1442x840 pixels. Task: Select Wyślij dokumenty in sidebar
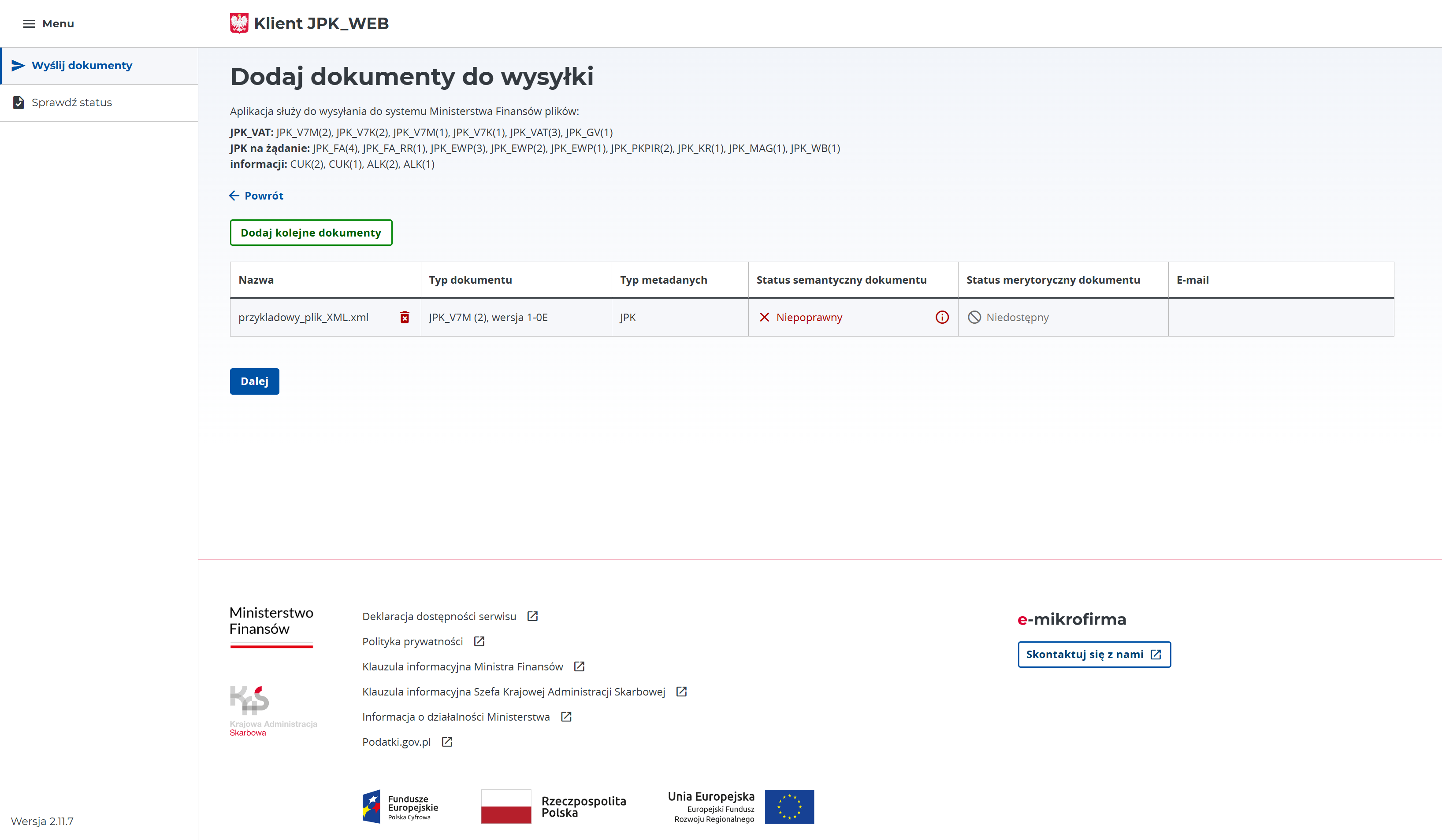(x=99, y=66)
